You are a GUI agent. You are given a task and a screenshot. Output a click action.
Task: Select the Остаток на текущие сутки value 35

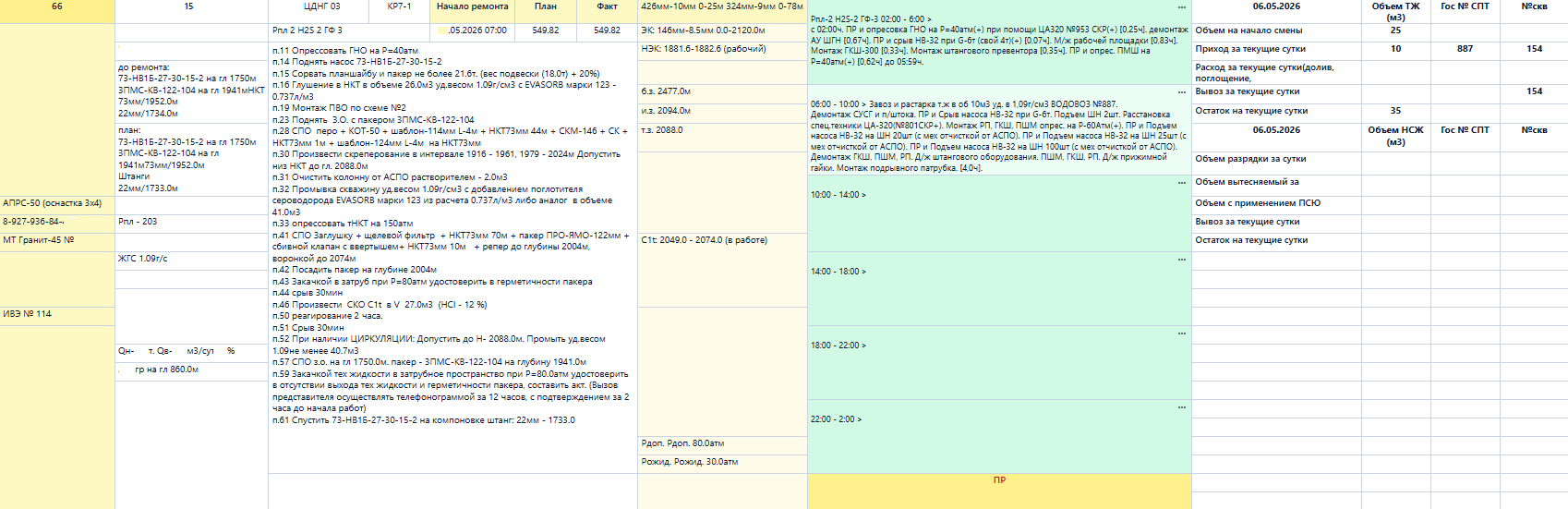pyautogui.click(x=1395, y=111)
